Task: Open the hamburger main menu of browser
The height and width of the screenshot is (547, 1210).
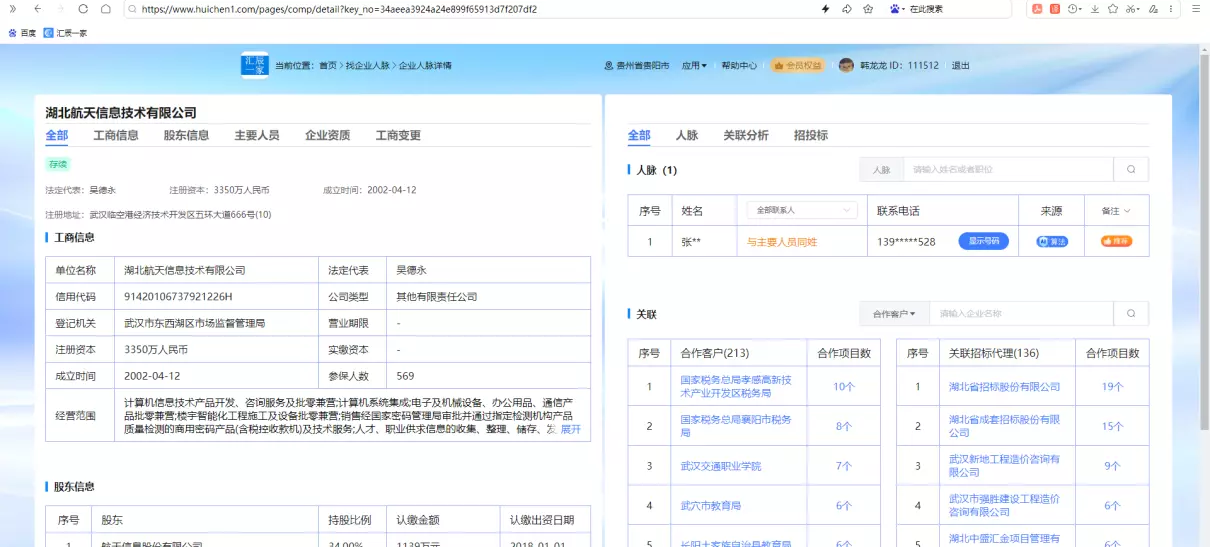Action: [1195, 9]
